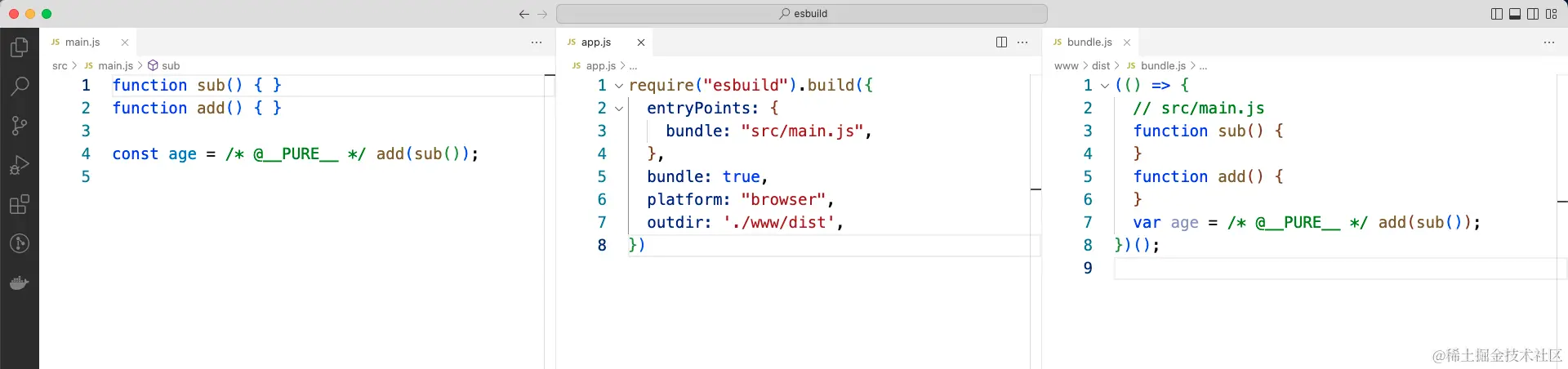Screen dimensions: 1568x369
Task: Click 'bundle: true,' in app.js
Action: point(707,176)
